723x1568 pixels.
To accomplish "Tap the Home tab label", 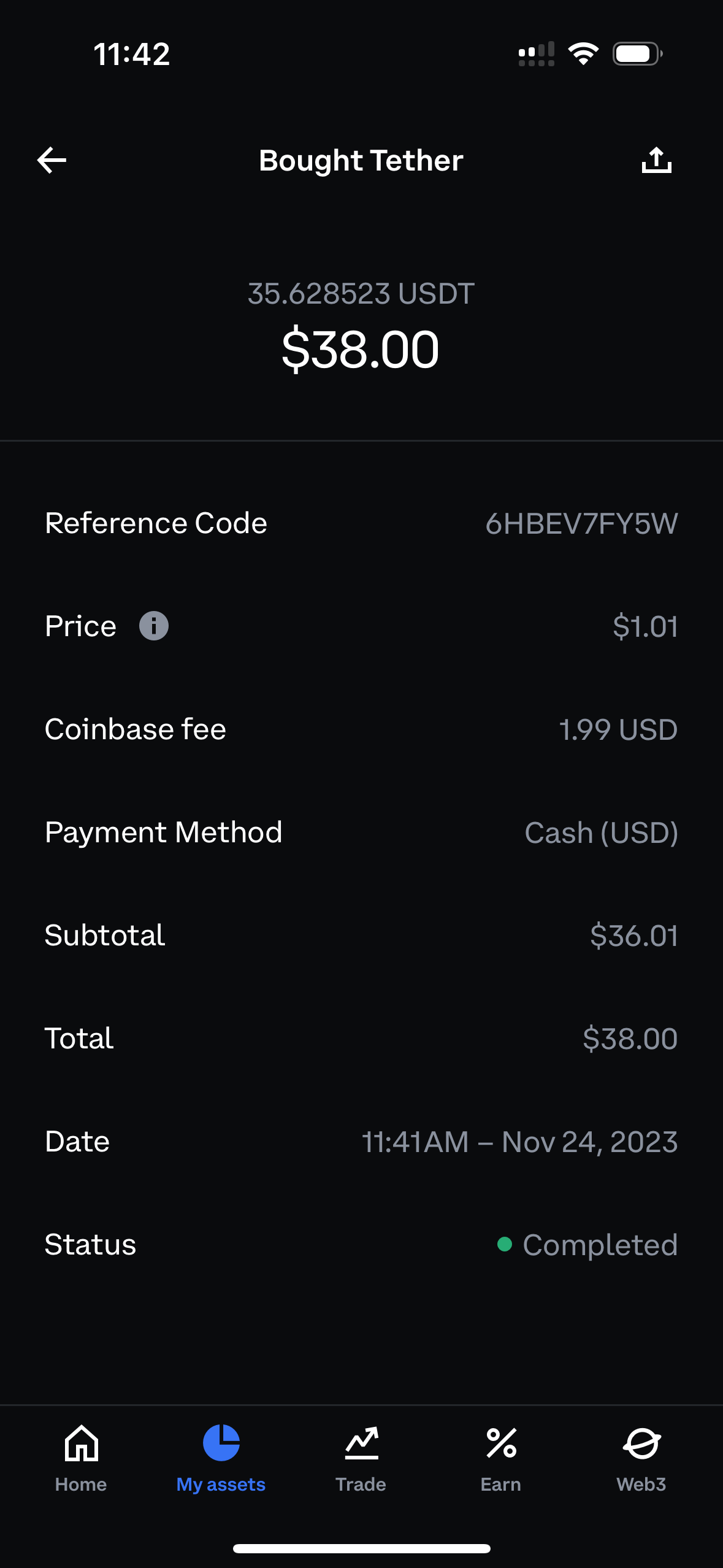I will (x=81, y=1485).
